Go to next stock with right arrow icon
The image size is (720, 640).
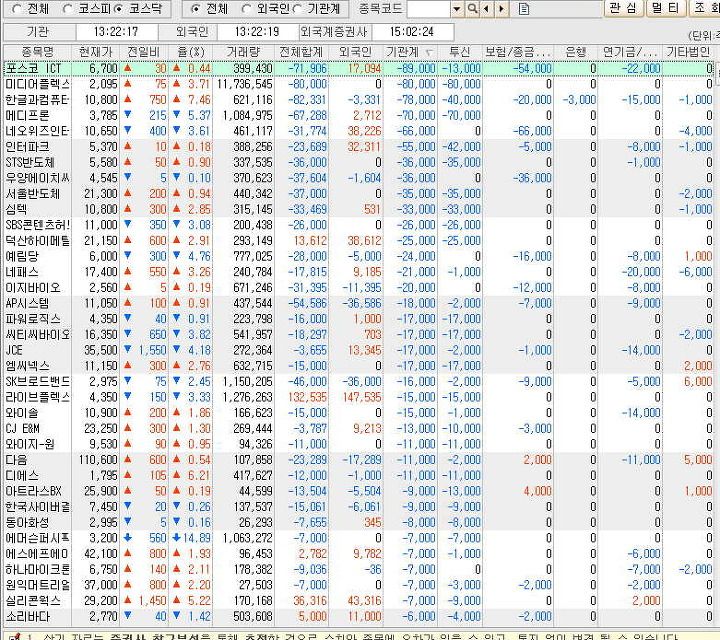coord(501,8)
